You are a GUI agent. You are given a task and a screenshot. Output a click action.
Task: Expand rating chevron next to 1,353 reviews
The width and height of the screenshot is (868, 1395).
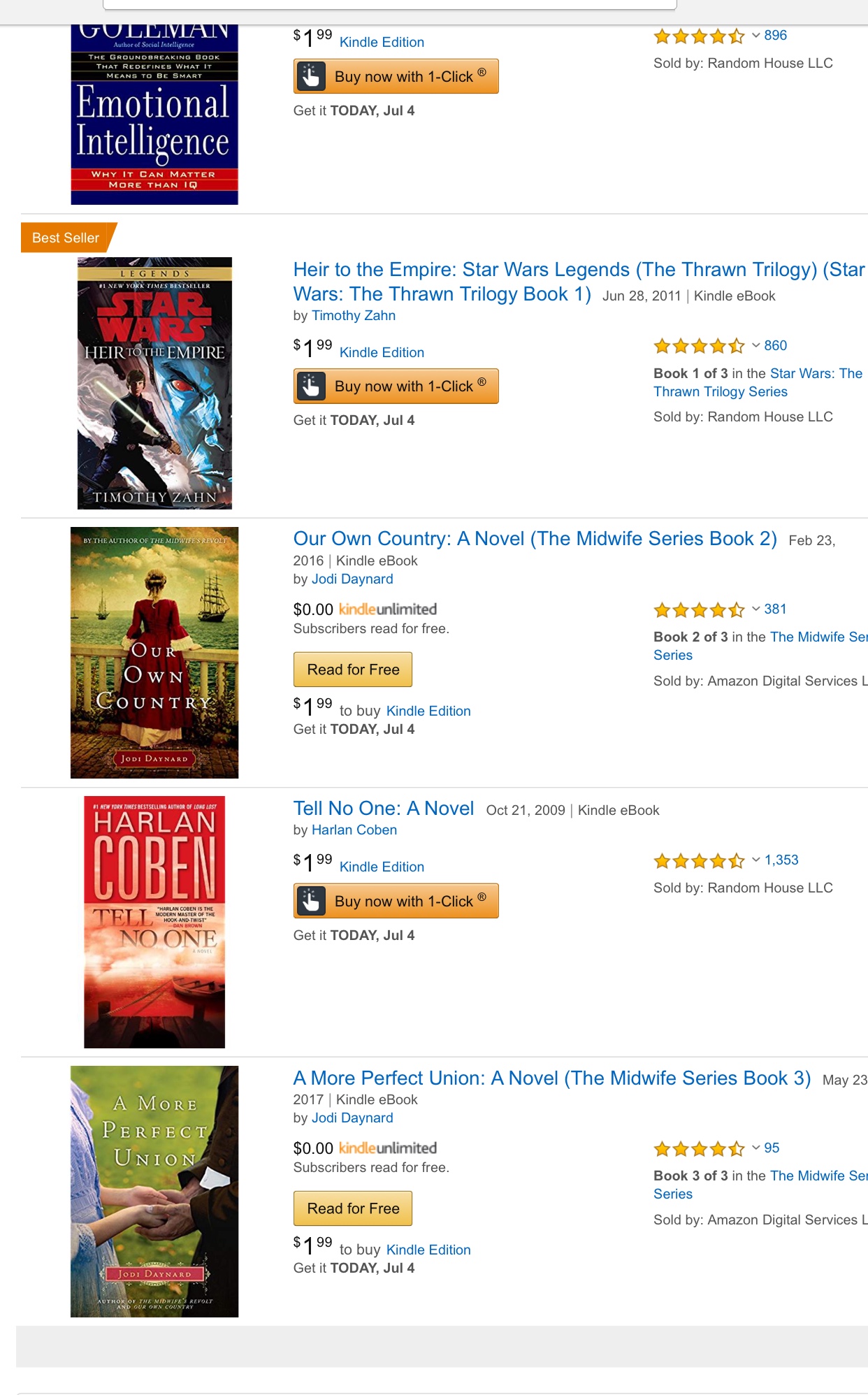pyautogui.click(x=755, y=860)
